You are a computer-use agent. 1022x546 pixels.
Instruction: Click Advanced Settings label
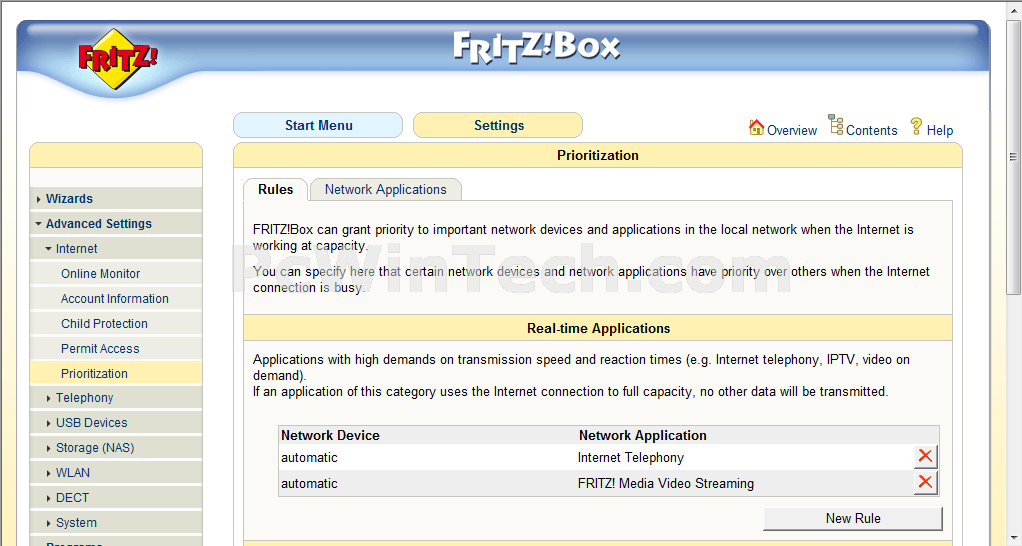98,223
